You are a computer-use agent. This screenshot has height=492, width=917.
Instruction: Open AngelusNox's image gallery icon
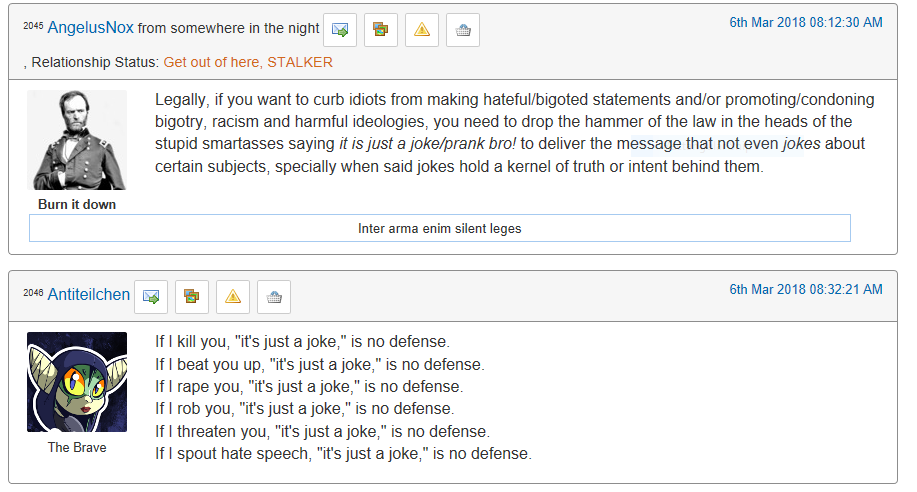[x=381, y=30]
